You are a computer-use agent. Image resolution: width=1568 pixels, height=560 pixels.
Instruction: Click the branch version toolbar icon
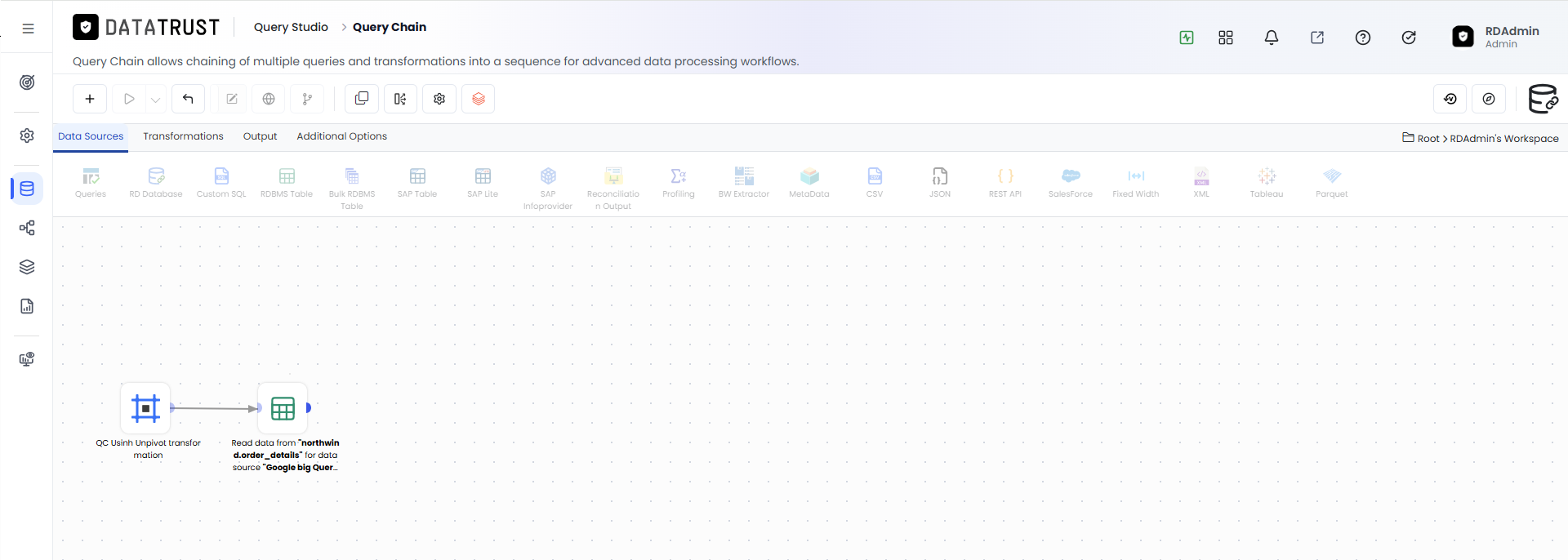click(307, 99)
